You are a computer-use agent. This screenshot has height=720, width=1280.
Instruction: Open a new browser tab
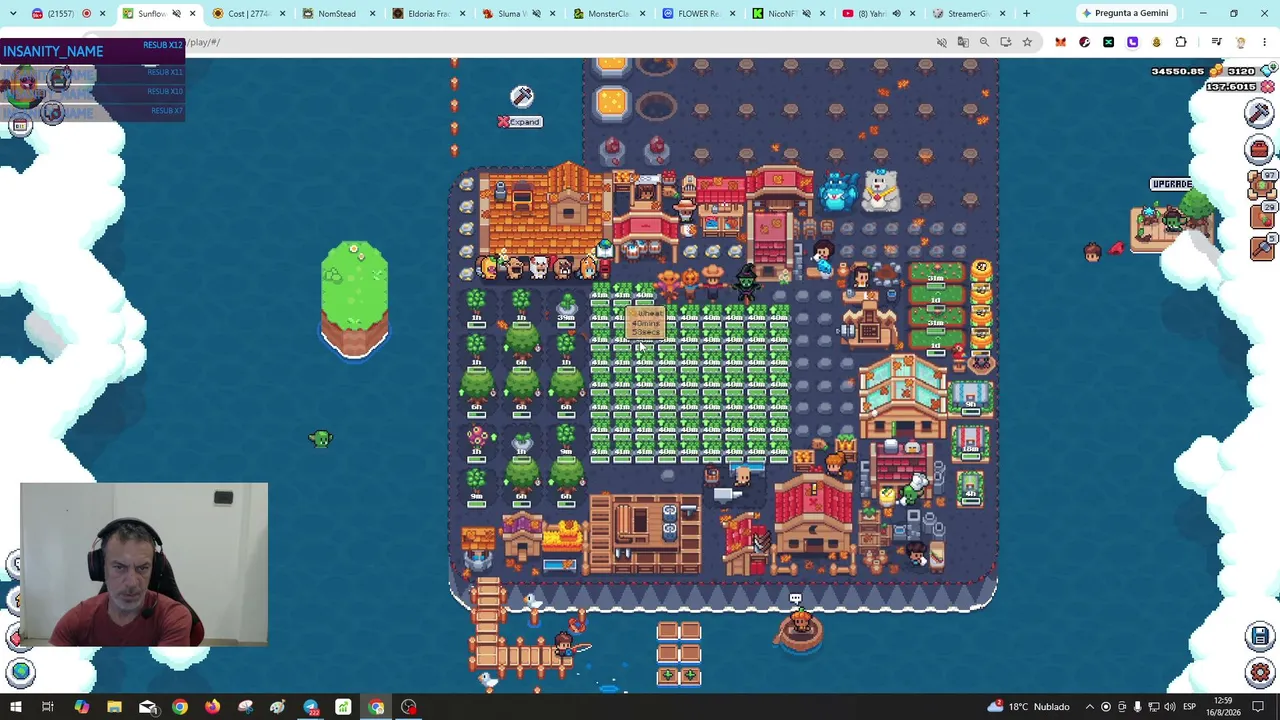pos(1026,14)
